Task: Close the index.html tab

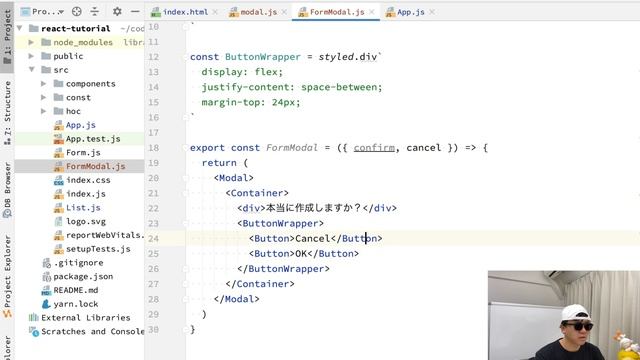Action: coord(215,12)
